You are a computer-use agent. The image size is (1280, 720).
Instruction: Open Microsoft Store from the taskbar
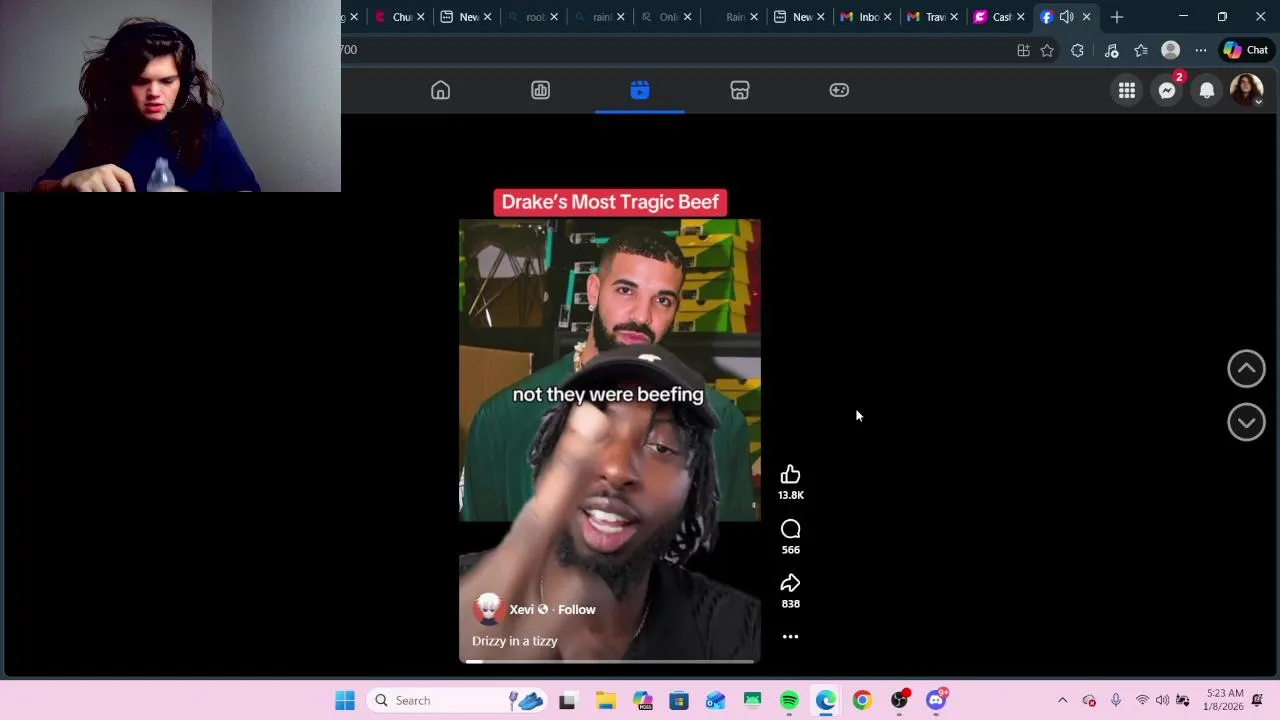(x=679, y=700)
